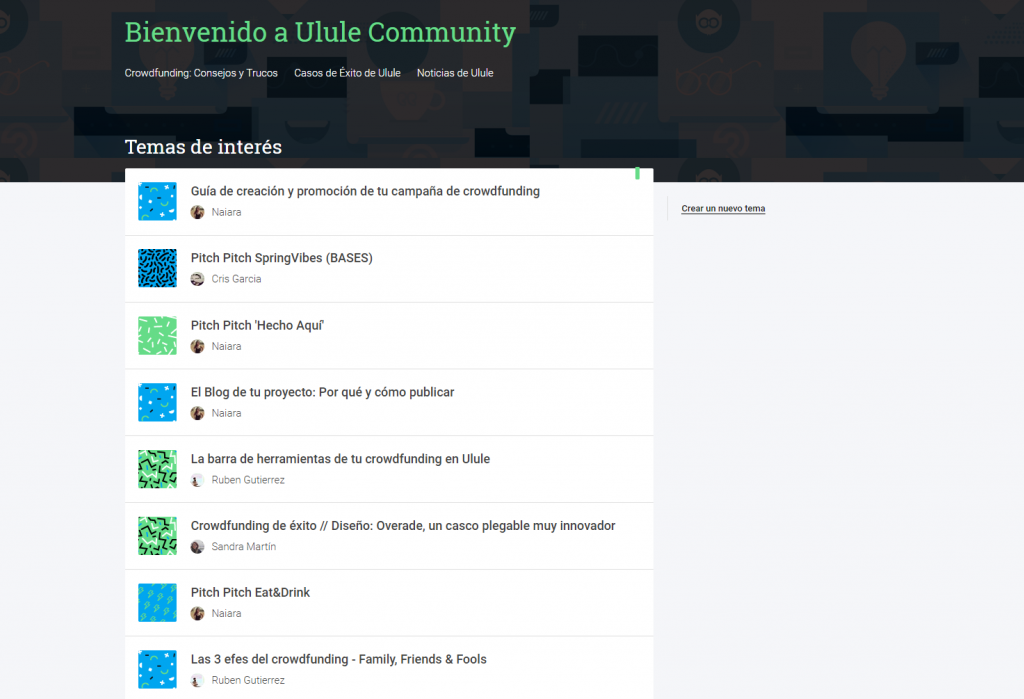
Task: Click author name Cris Garcia
Action: tap(236, 279)
